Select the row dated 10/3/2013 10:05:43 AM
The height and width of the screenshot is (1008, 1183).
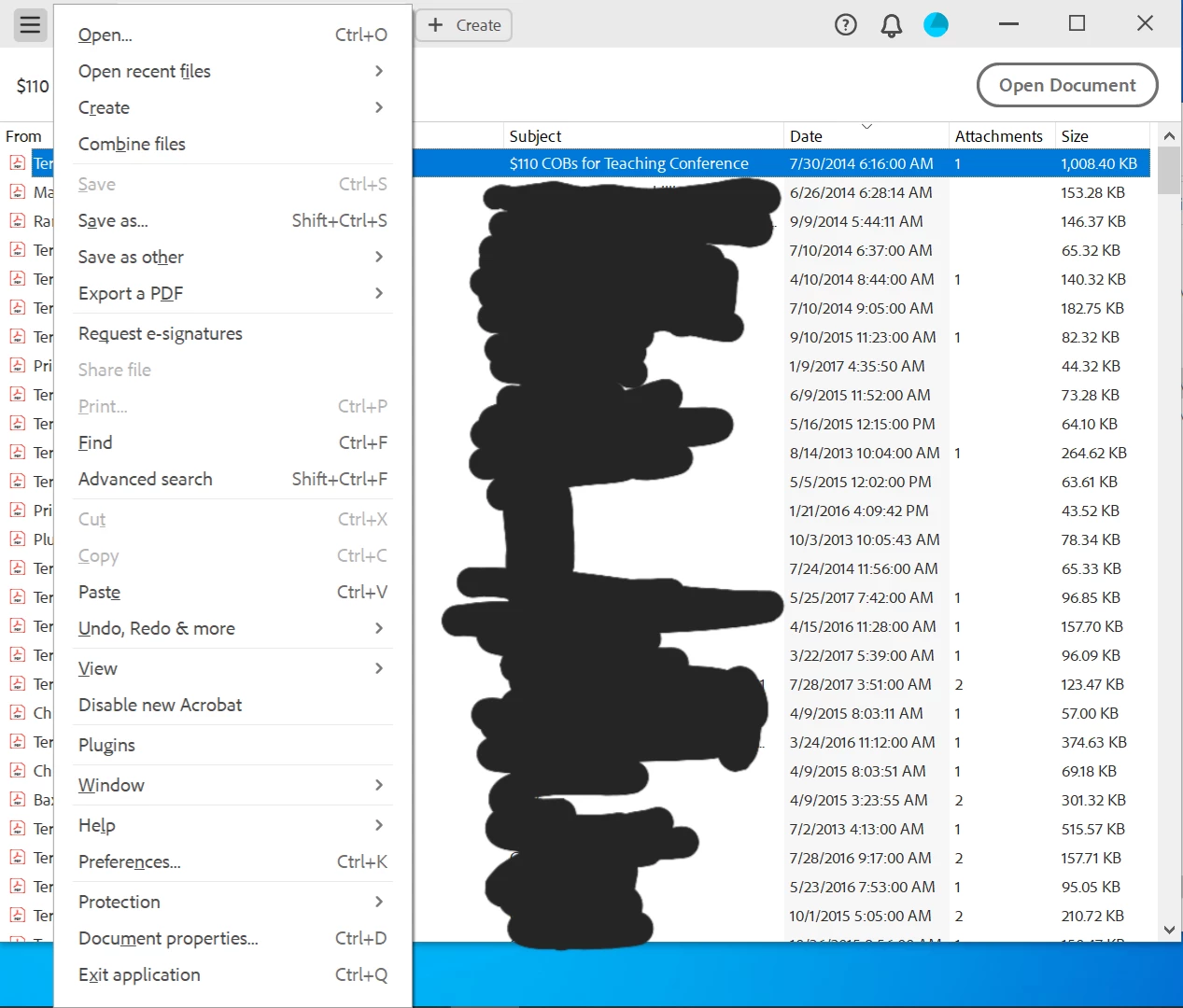pos(781,539)
